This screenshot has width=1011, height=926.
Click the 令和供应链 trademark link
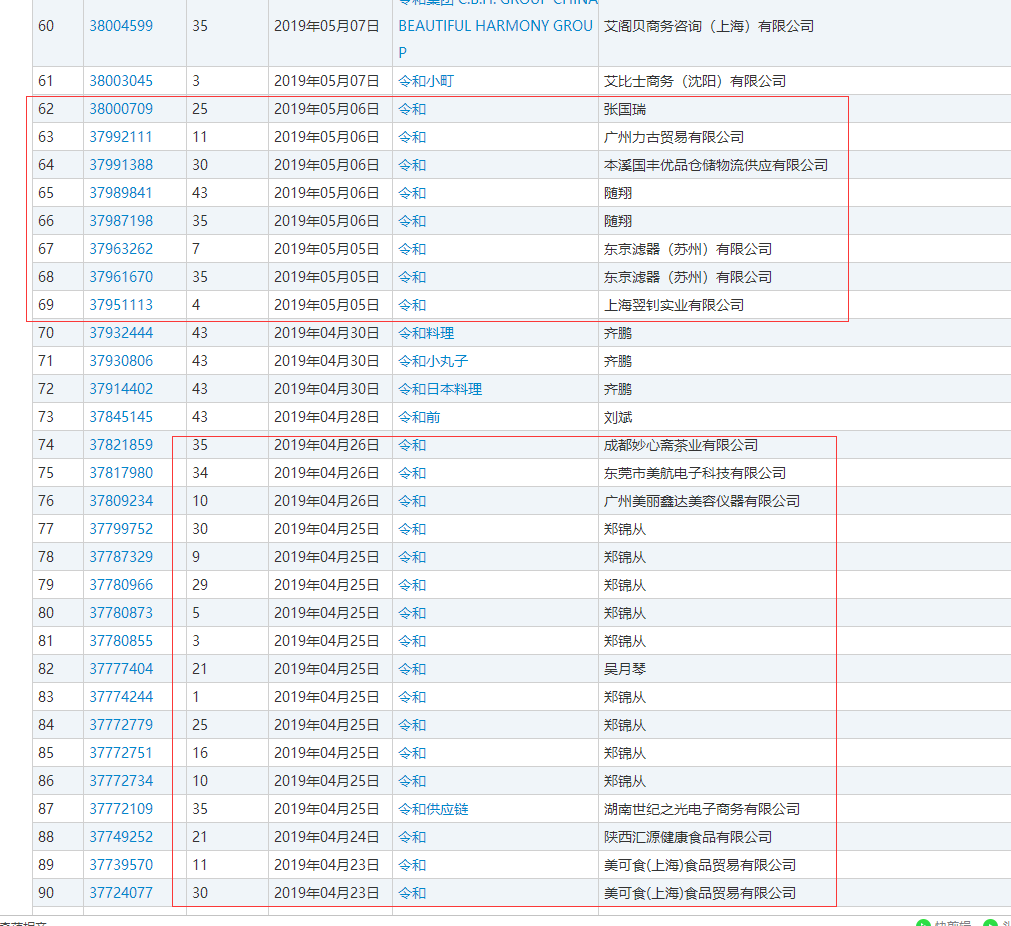point(432,809)
